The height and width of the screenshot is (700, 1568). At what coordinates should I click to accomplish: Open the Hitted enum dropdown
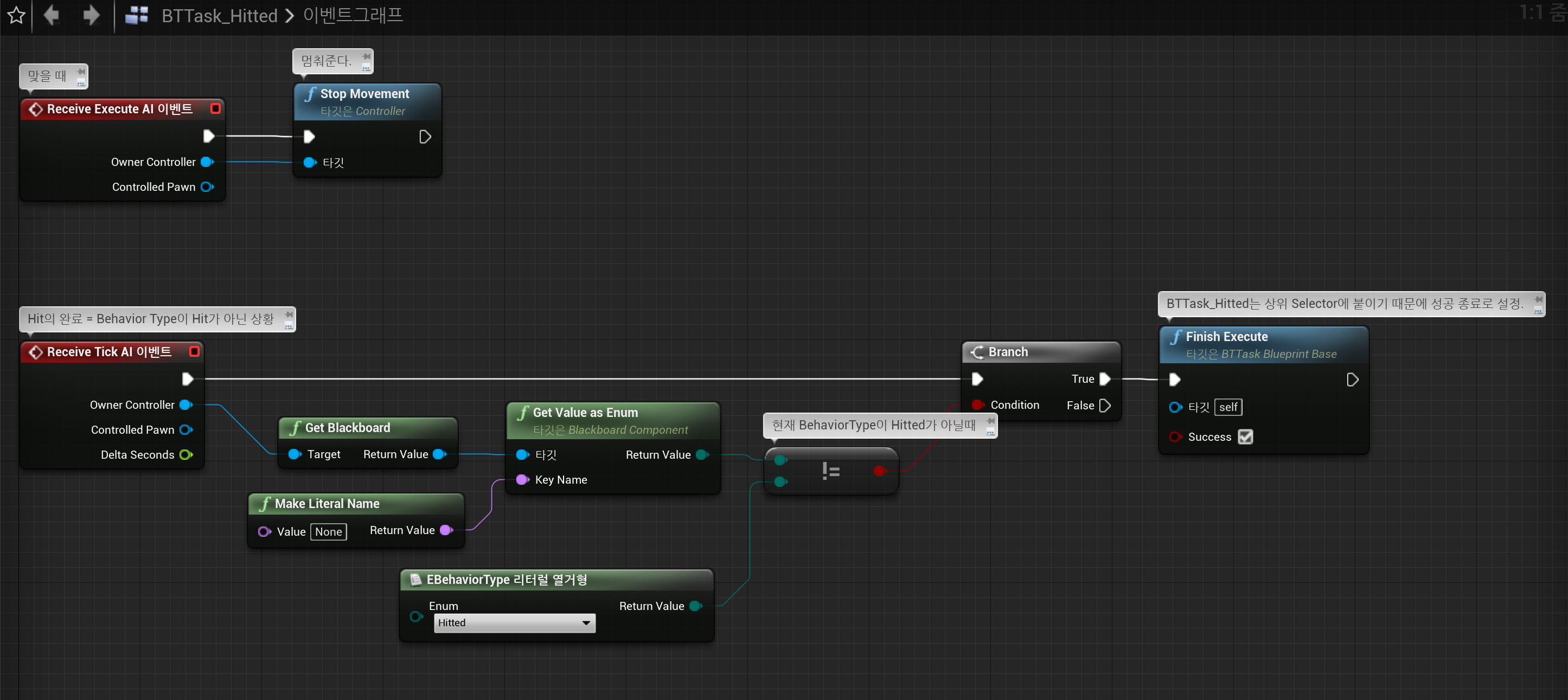pos(514,622)
